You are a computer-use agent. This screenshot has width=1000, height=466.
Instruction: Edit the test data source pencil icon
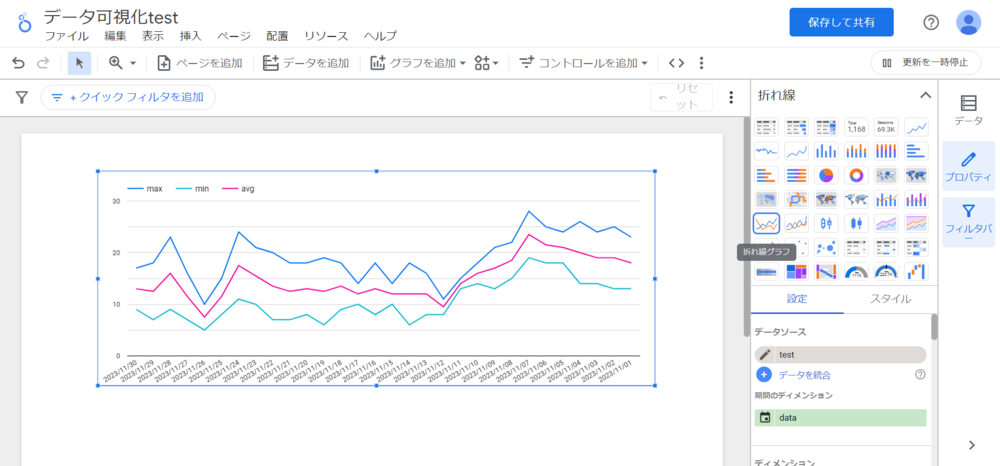click(x=765, y=355)
